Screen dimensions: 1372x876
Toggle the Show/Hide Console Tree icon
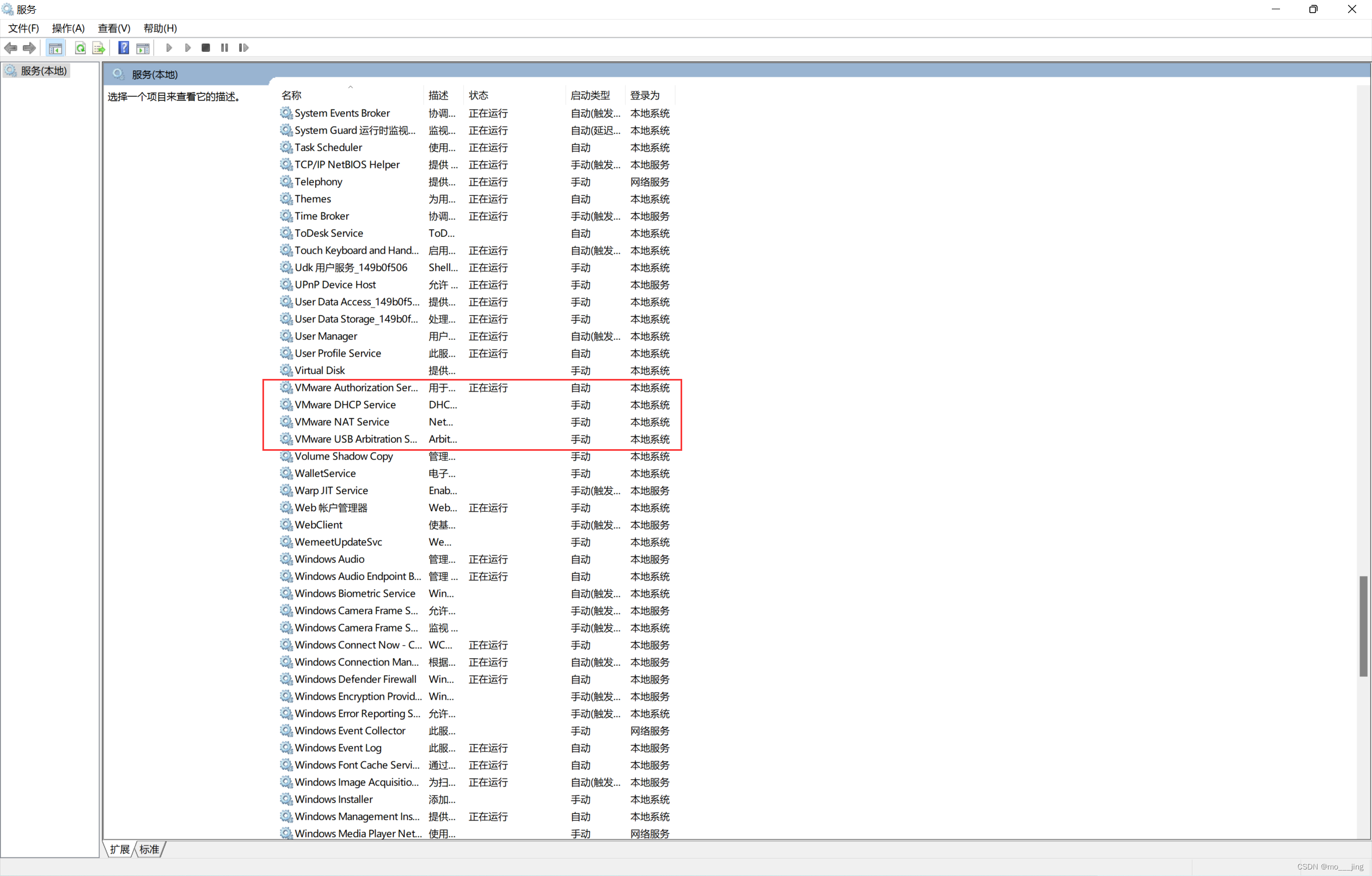point(56,48)
